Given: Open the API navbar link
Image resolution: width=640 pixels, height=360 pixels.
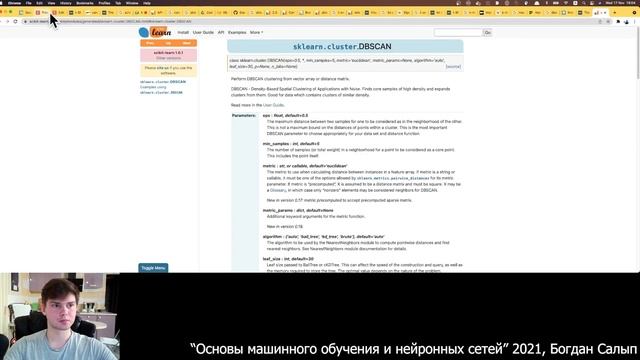Looking at the screenshot, I should 221,32.
